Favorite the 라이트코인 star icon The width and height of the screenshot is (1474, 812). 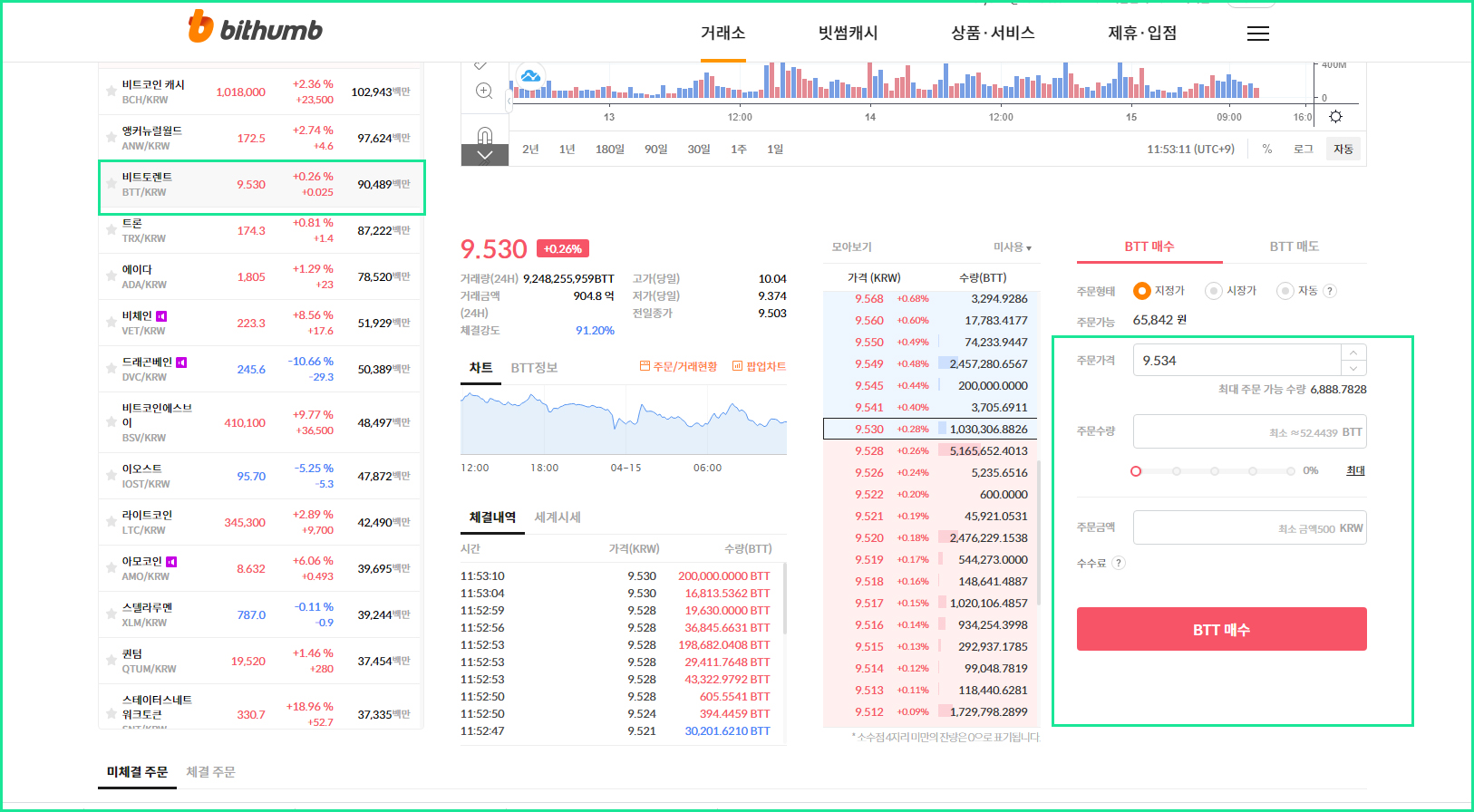[x=111, y=521]
